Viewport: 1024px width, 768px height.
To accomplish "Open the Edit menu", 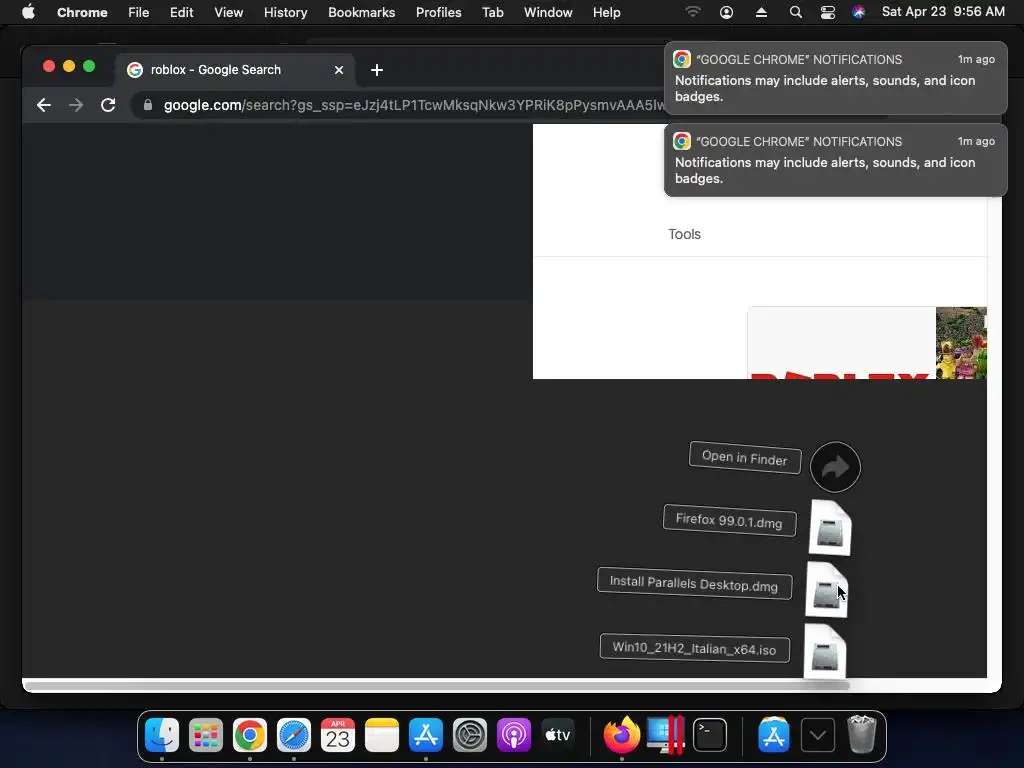I will (x=182, y=12).
